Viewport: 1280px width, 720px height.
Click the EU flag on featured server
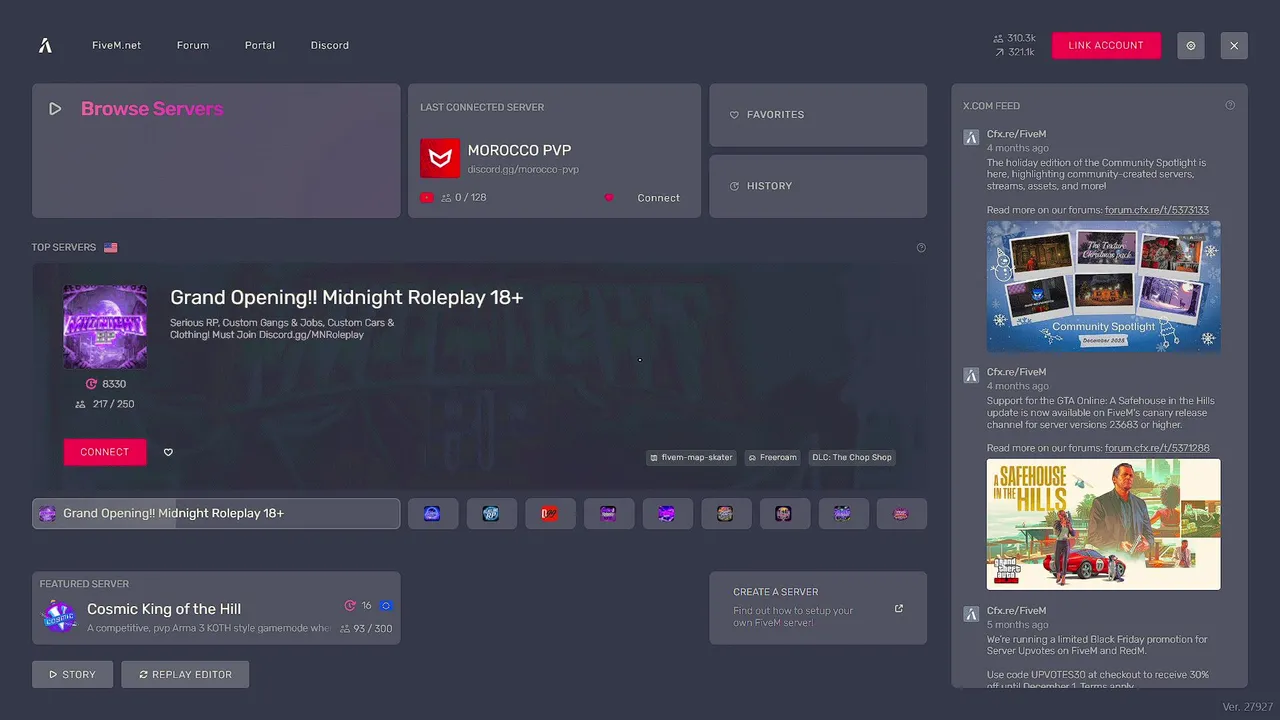(386, 605)
